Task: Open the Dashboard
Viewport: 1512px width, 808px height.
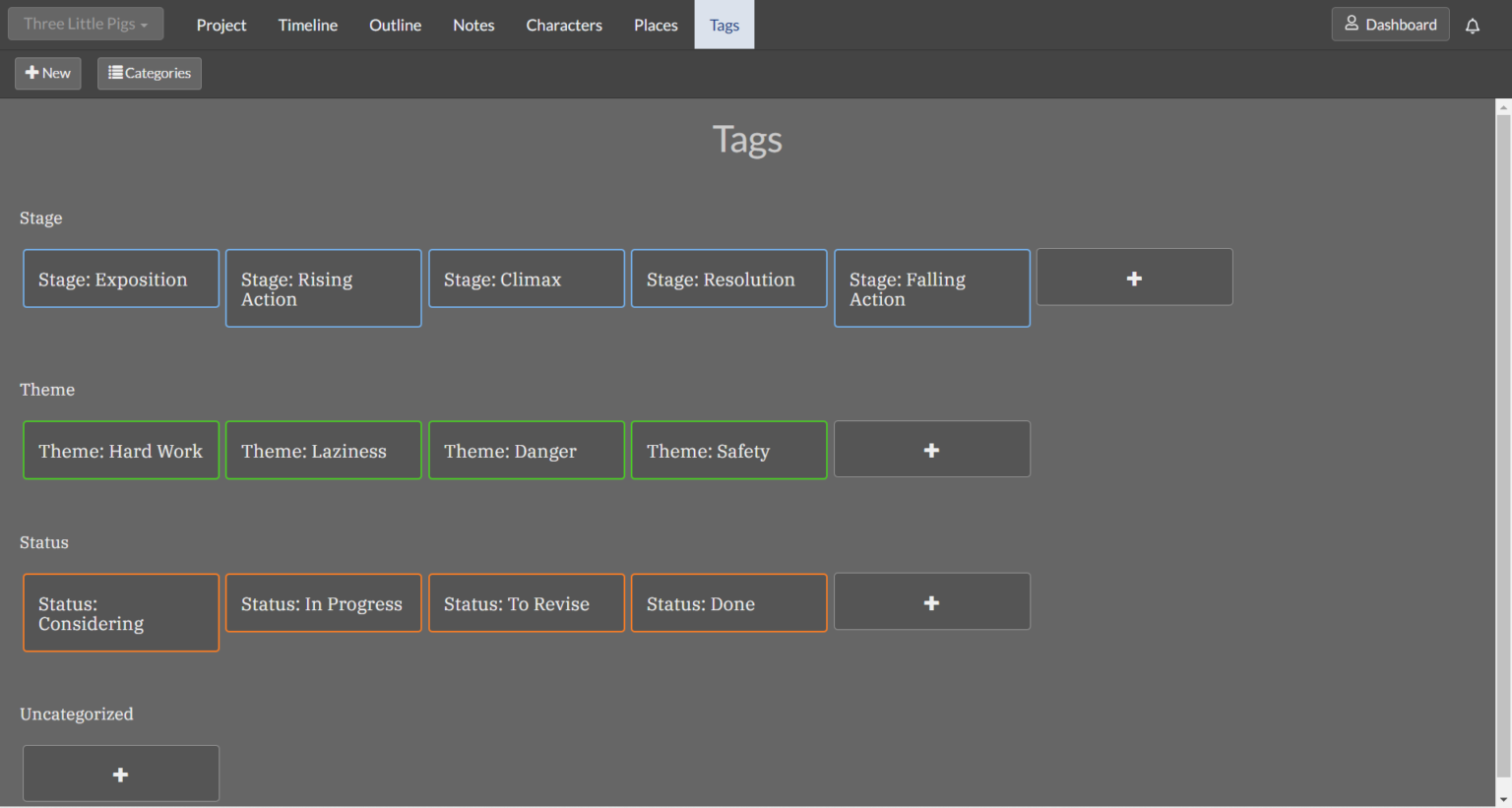Action: click(1390, 25)
